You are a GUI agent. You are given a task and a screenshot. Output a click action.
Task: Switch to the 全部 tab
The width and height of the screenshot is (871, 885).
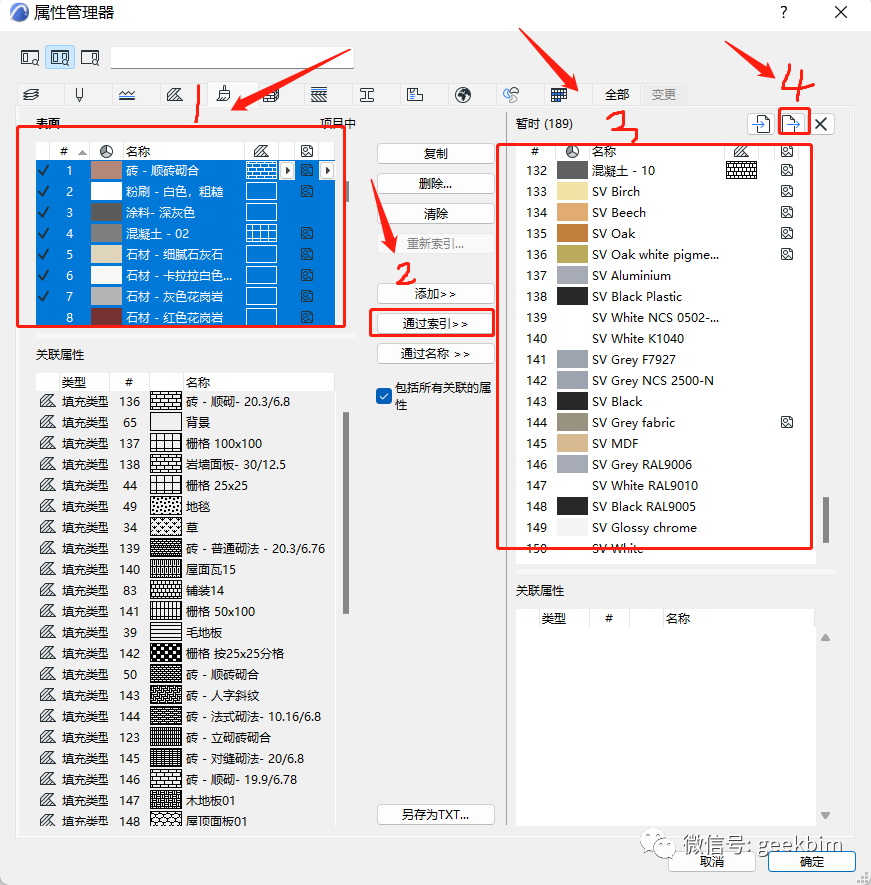616,95
